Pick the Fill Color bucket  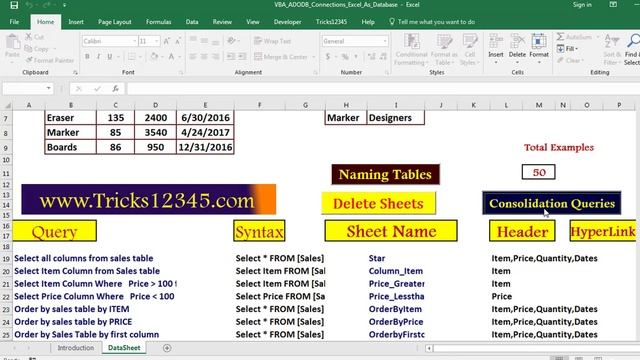pyautogui.click(x=154, y=57)
